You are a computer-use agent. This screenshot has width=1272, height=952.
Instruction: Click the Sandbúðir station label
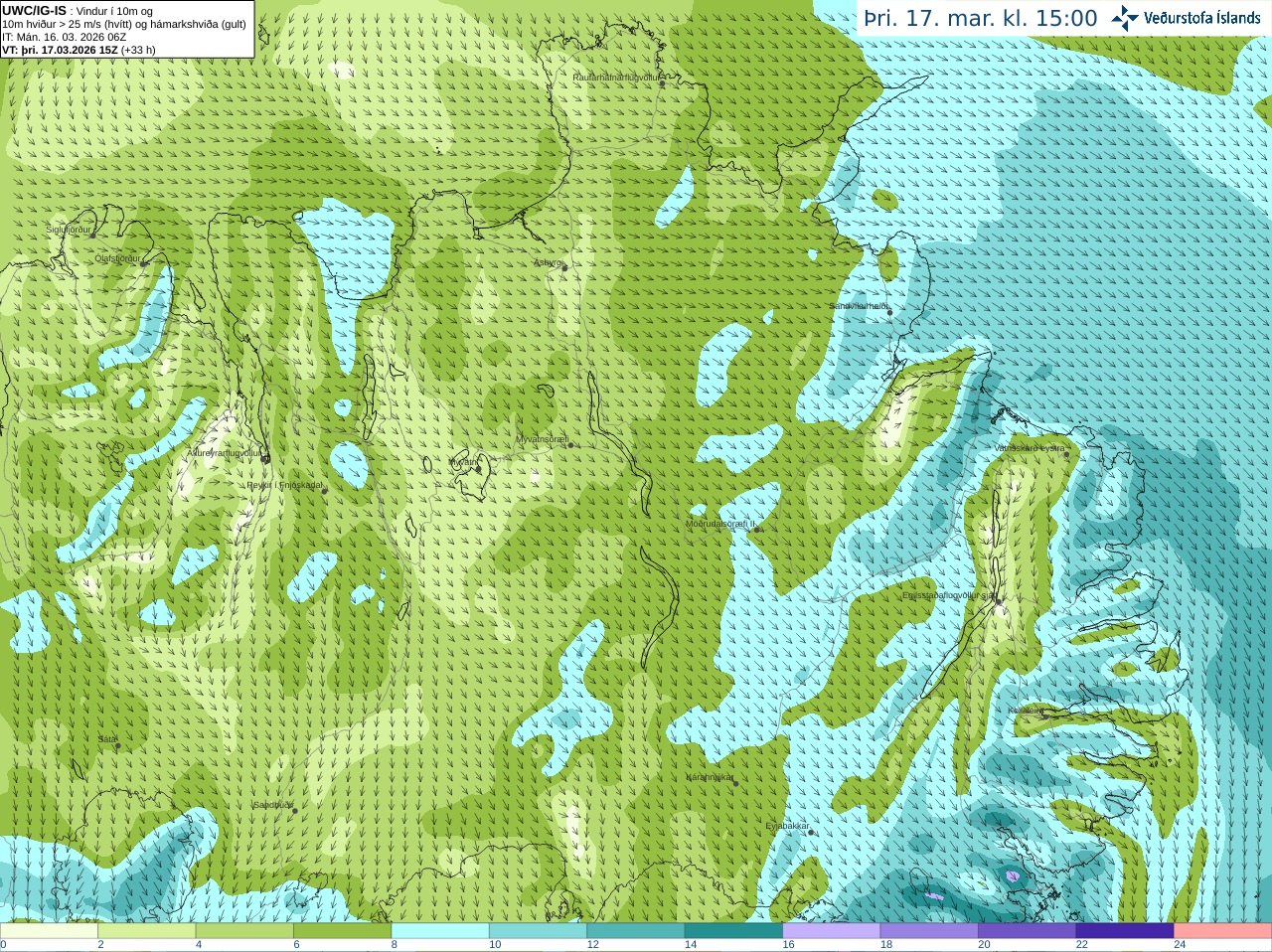(272, 805)
